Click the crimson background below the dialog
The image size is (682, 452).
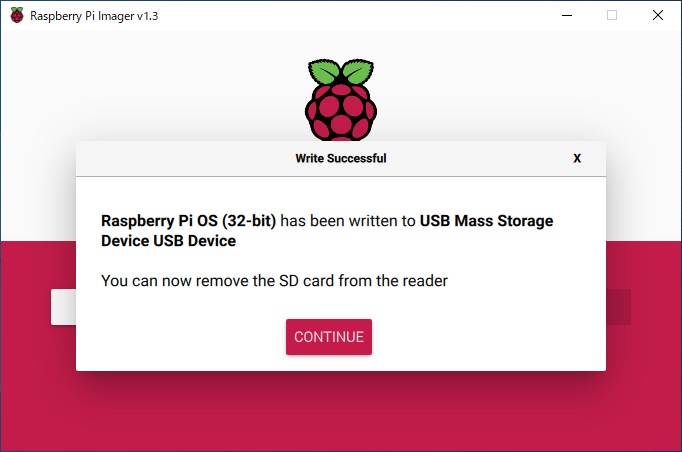tap(341, 413)
